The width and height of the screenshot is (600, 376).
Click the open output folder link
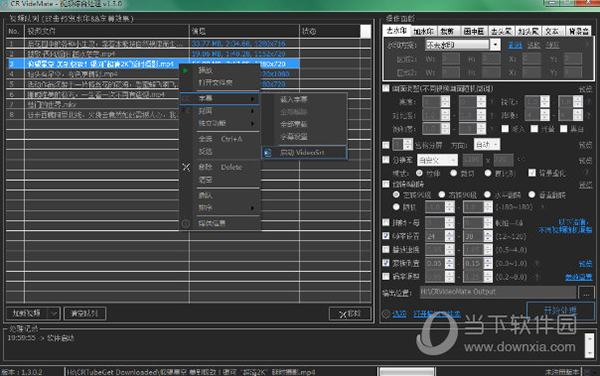tap(437, 314)
